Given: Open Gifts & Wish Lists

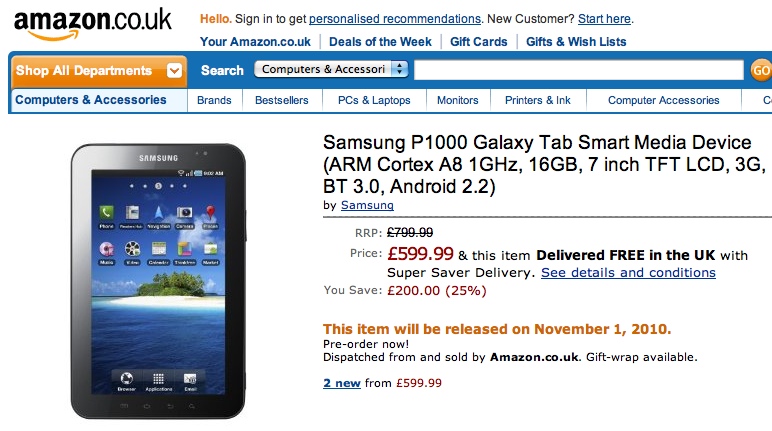Looking at the screenshot, I should pos(576,41).
